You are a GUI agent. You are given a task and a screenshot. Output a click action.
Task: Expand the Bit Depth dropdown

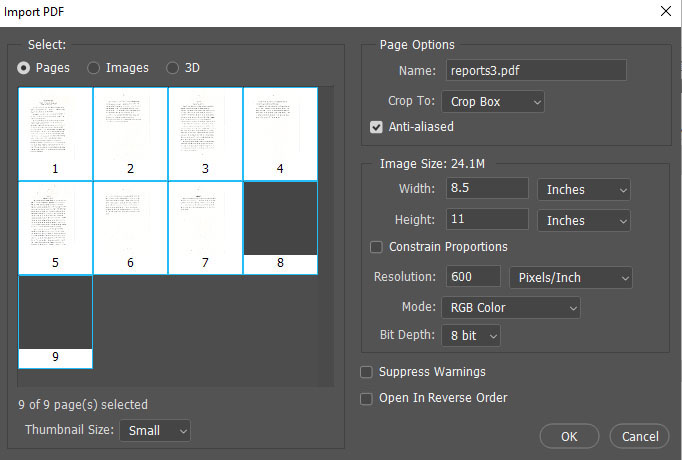point(471,336)
